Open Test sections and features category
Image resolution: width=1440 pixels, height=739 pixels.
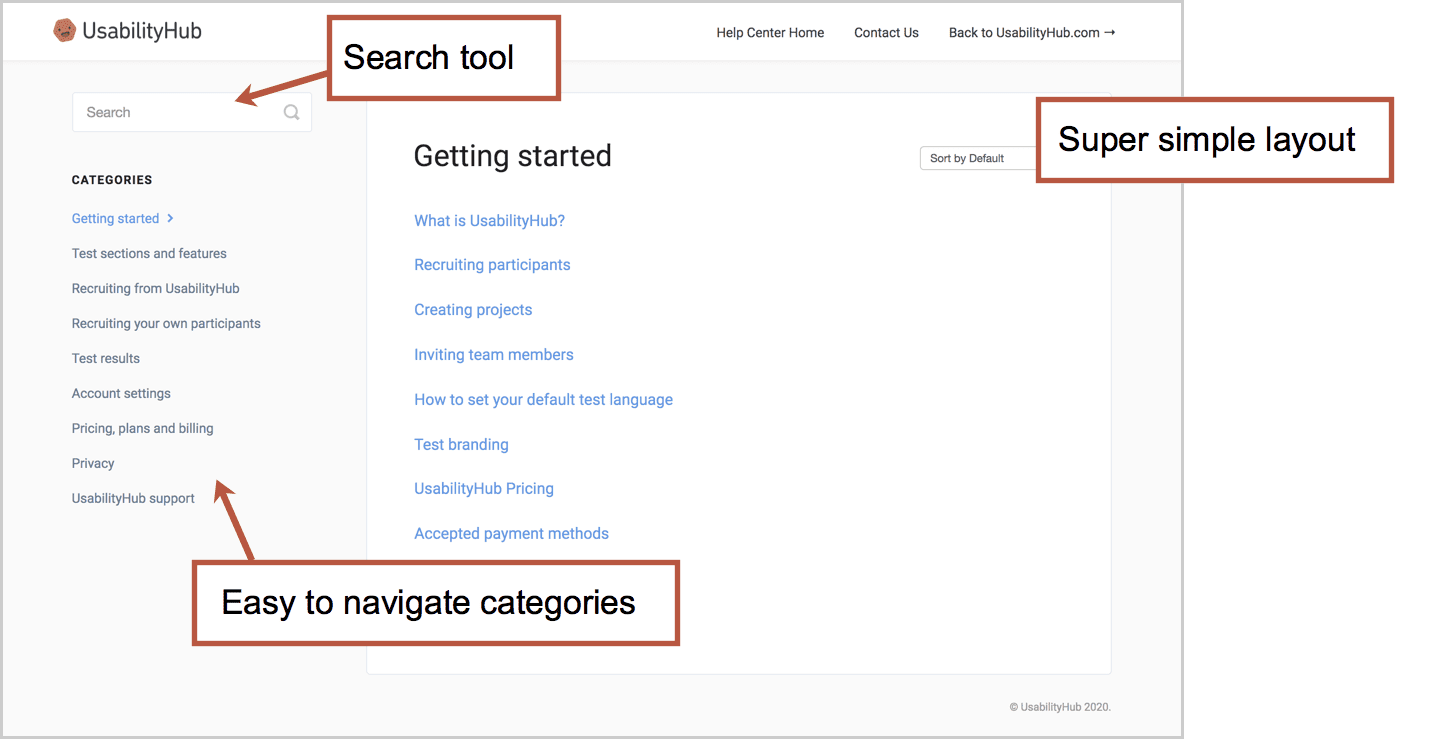pyautogui.click(x=149, y=253)
